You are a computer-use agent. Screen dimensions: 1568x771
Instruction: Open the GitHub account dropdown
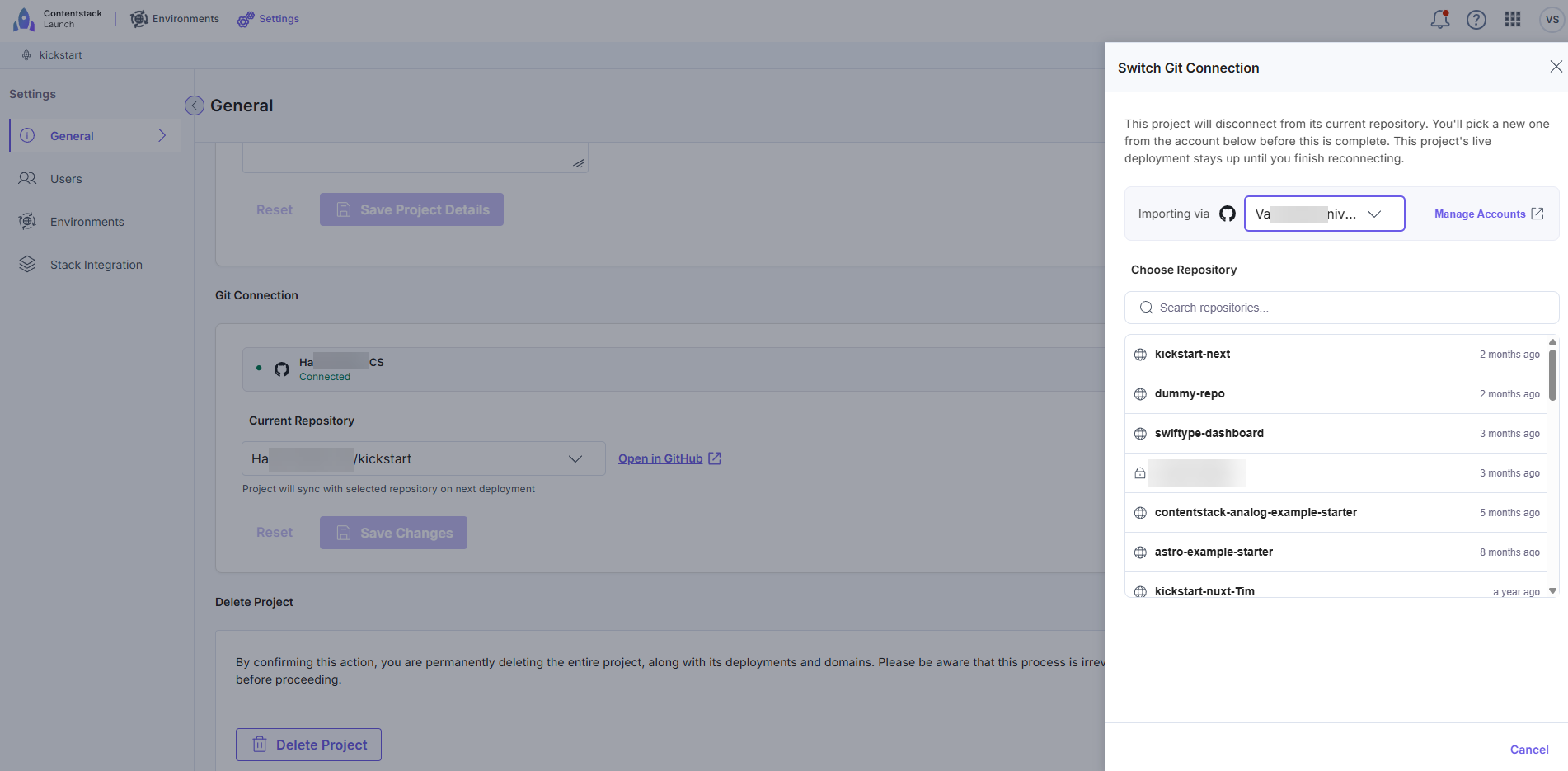coord(1324,214)
